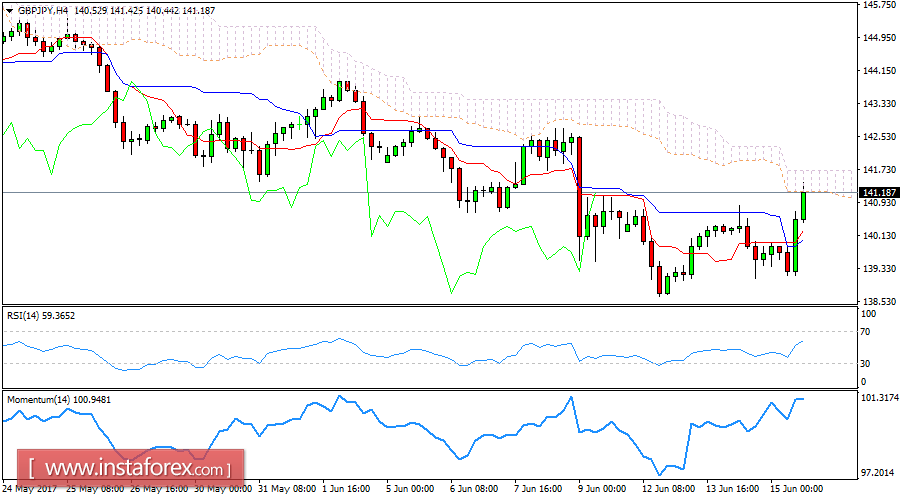Click the 140.130 price scale value
900x500 pixels.
tap(879, 235)
